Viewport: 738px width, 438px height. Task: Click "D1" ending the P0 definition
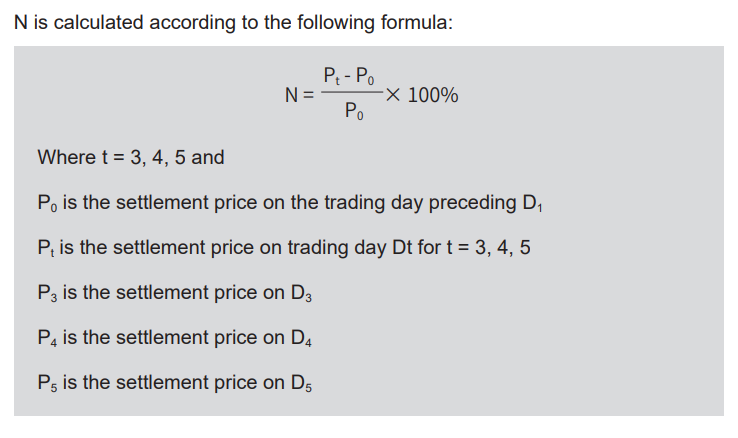(x=531, y=203)
